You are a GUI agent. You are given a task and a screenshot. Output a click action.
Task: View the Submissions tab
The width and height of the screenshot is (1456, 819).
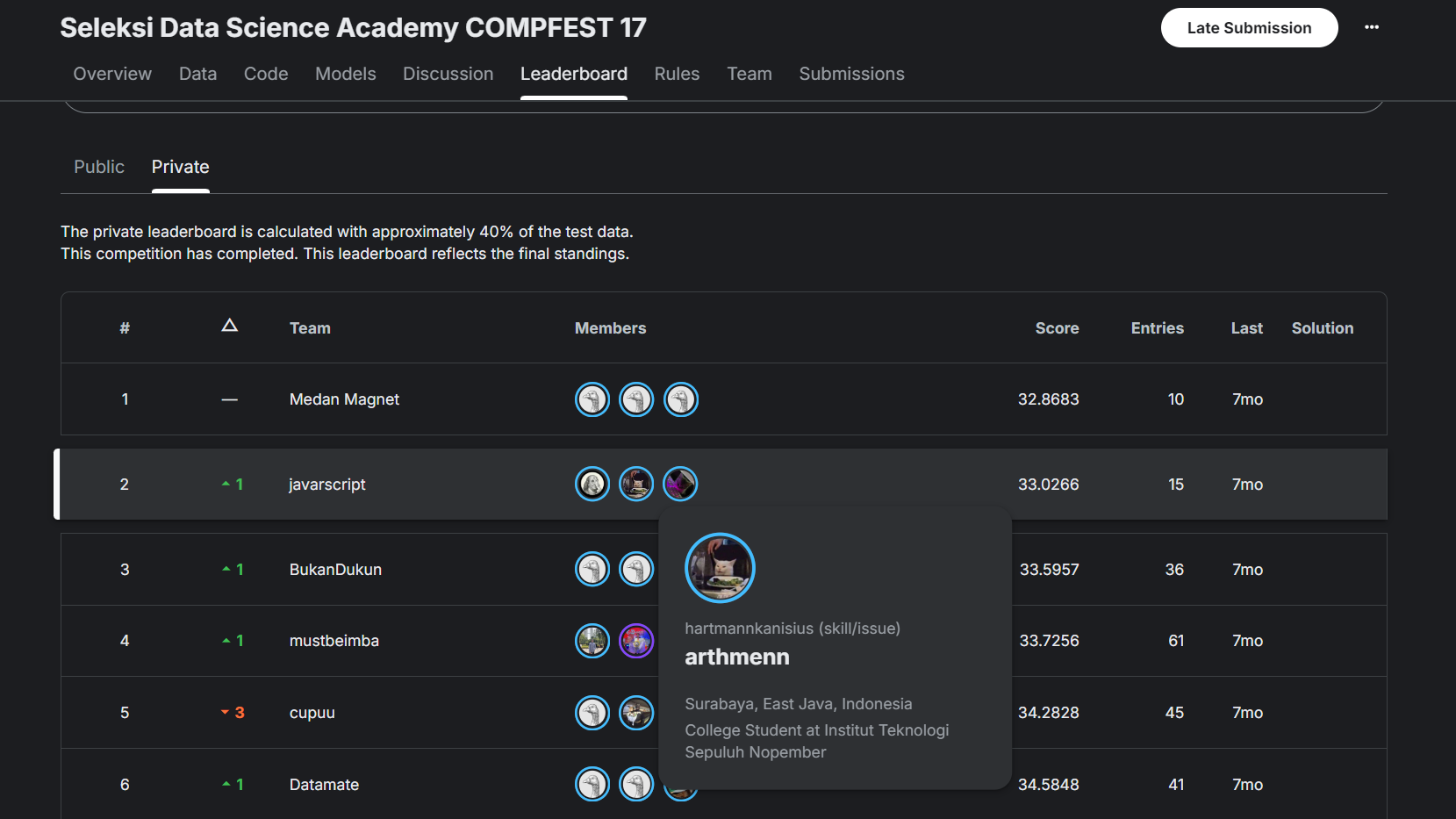click(x=851, y=74)
